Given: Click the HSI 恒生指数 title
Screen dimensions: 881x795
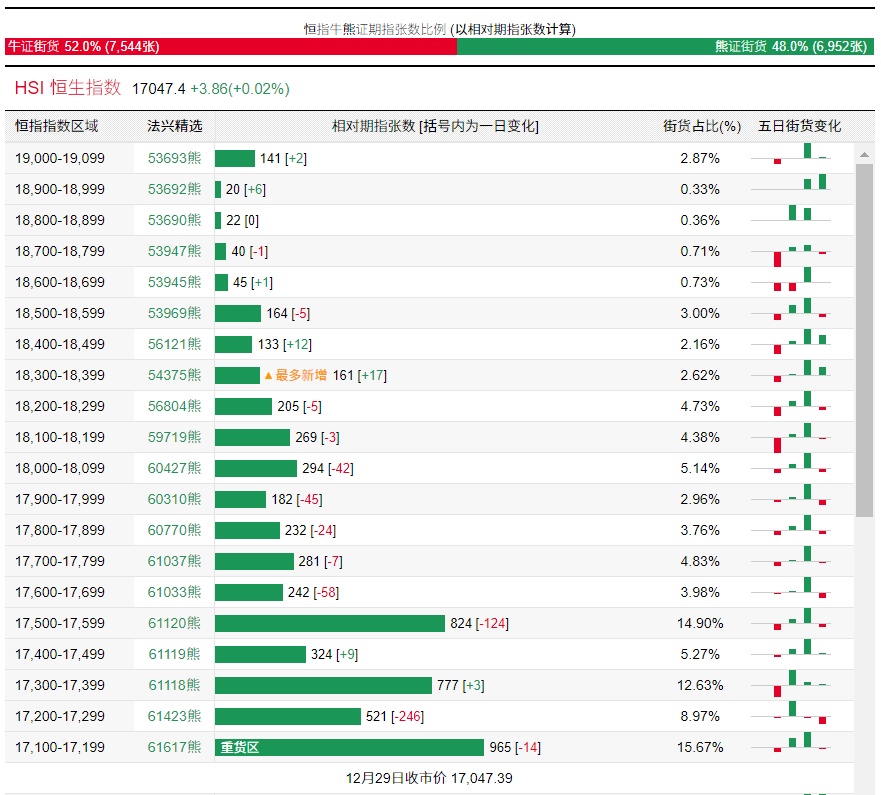Looking at the screenshot, I should (x=68, y=88).
